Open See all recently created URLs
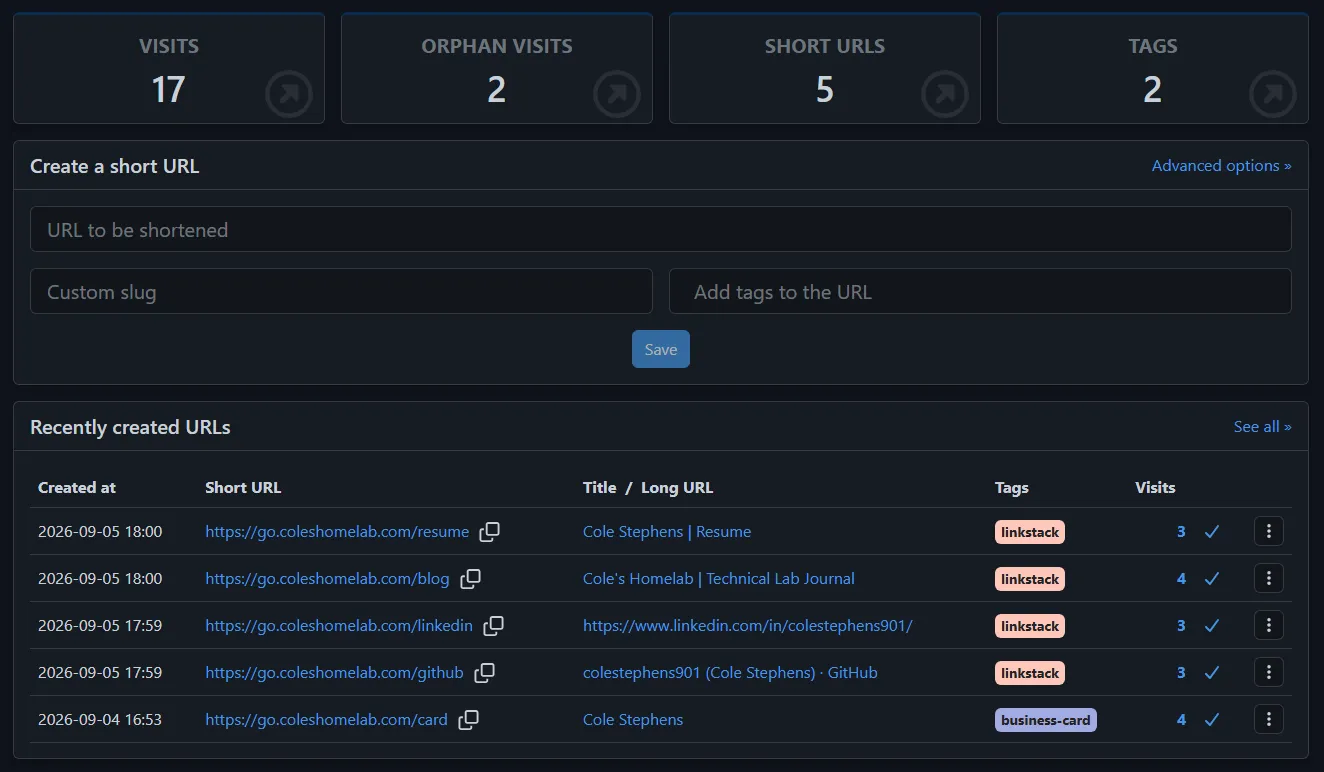This screenshot has width=1324, height=772. pos(1262,427)
